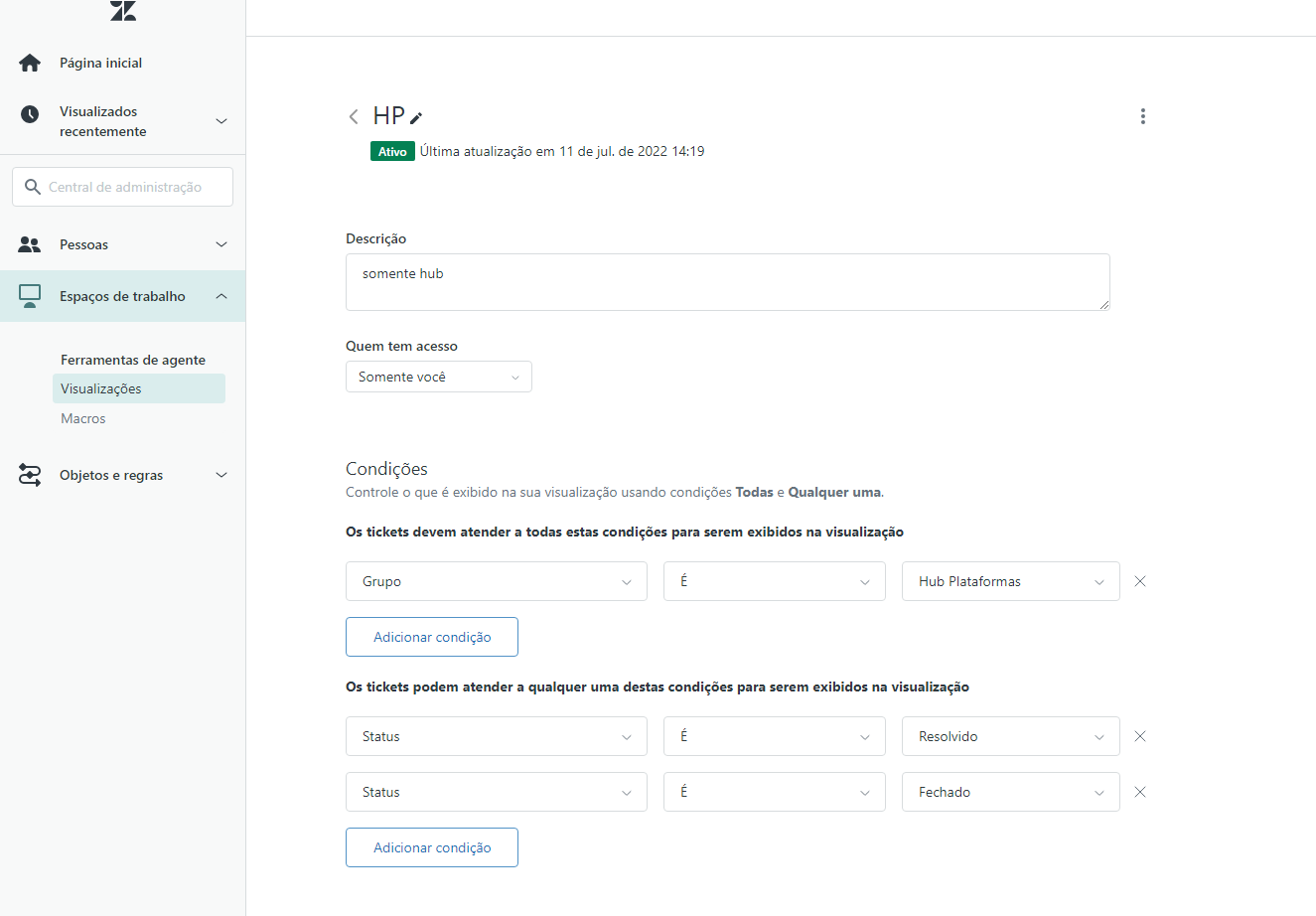The height and width of the screenshot is (916, 1316).
Task: Open the Hub Plataformas value dropdown
Action: tap(1010, 581)
